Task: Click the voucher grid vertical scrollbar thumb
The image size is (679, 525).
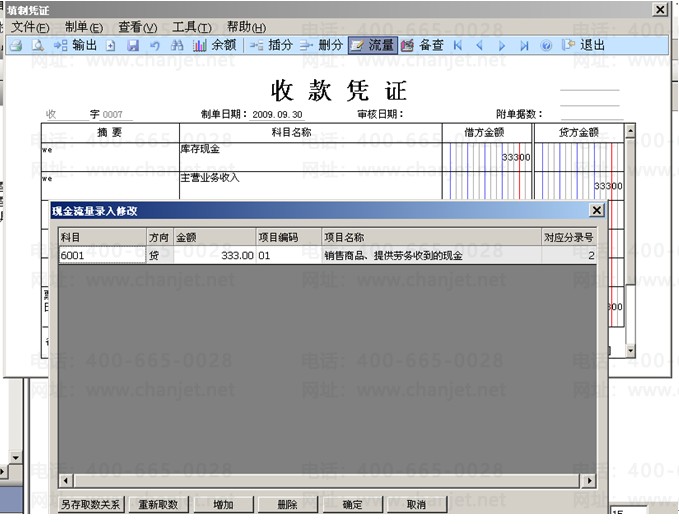Action: coord(630,211)
